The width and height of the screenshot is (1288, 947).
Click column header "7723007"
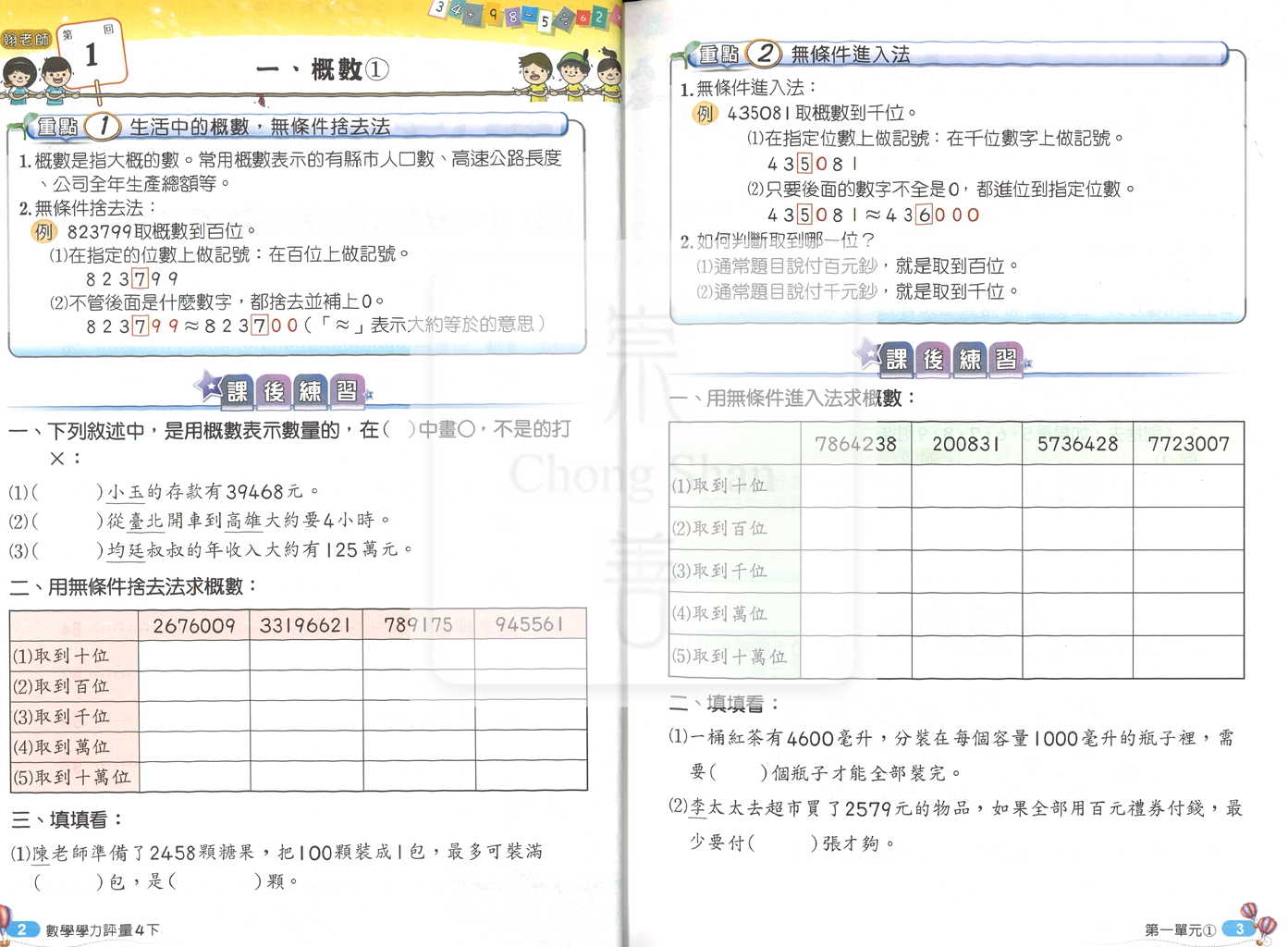tap(1188, 444)
